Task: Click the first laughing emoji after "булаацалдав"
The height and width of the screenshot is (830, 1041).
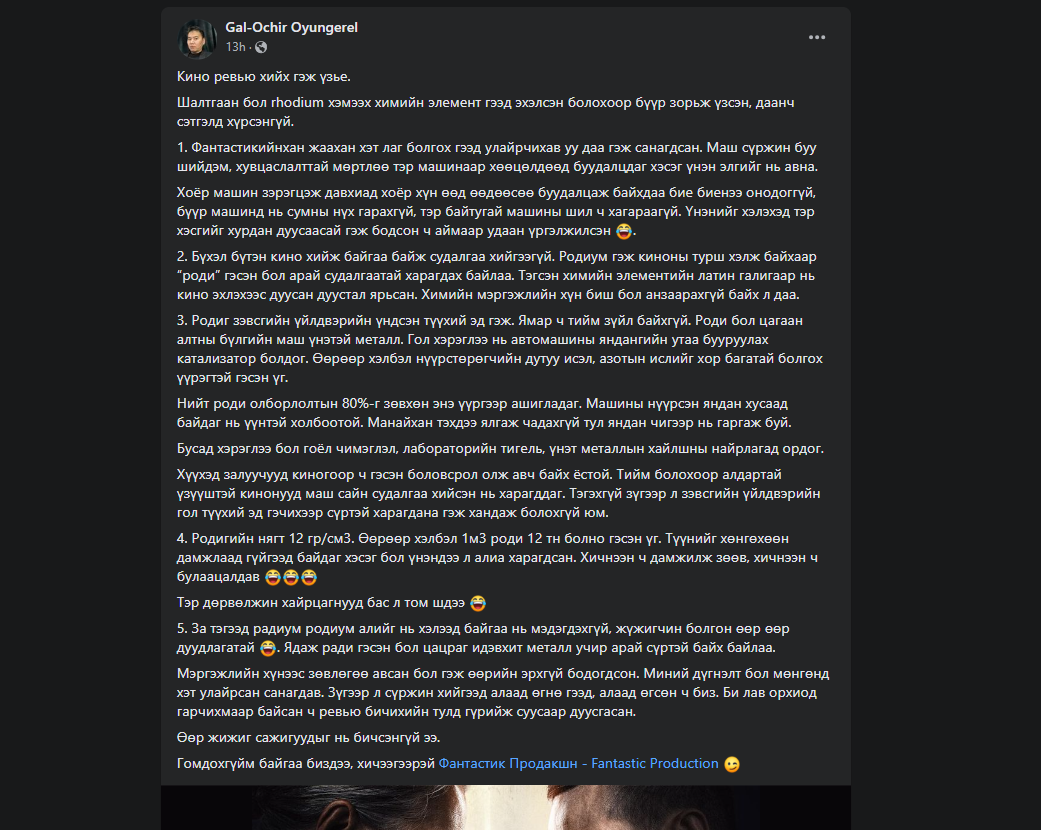Action: point(273,577)
